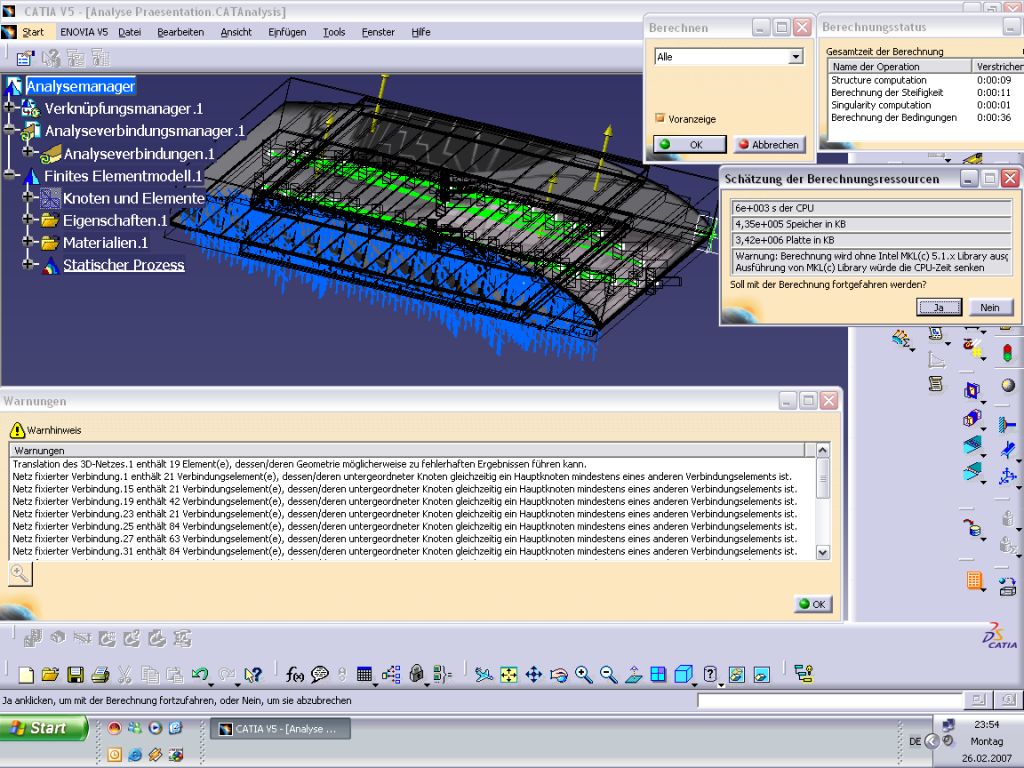Open the Einfügen menu
This screenshot has height=768, width=1024.
tap(287, 32)
